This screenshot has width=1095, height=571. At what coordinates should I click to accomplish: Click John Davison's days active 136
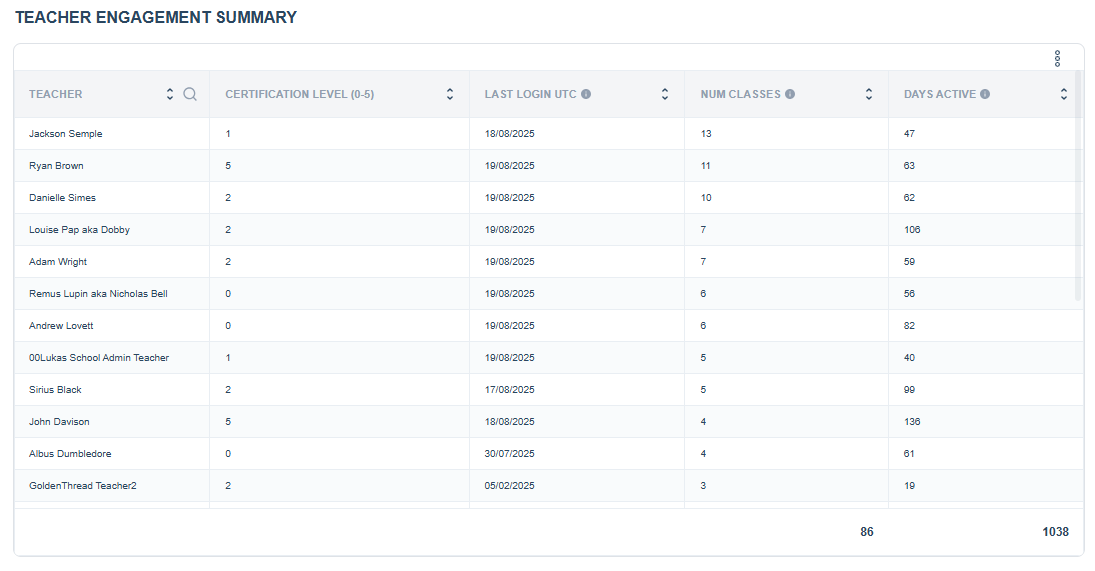912,422
